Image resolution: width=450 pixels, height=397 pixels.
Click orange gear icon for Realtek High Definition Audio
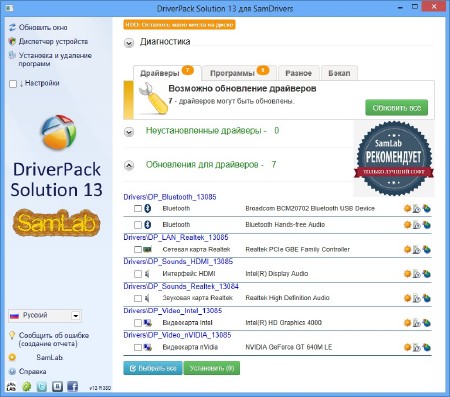point(407,298)
